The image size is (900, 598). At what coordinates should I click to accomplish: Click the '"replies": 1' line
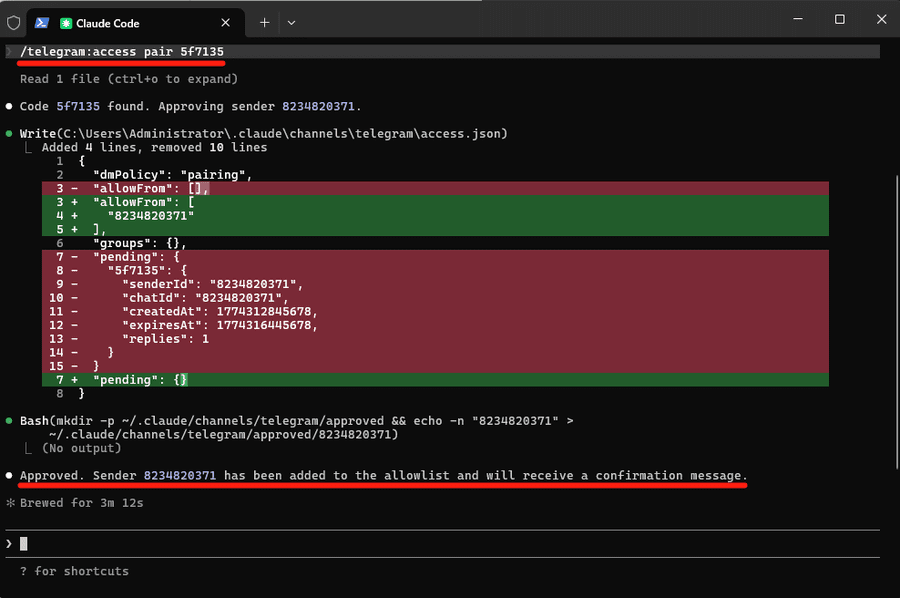click(435, 339)
